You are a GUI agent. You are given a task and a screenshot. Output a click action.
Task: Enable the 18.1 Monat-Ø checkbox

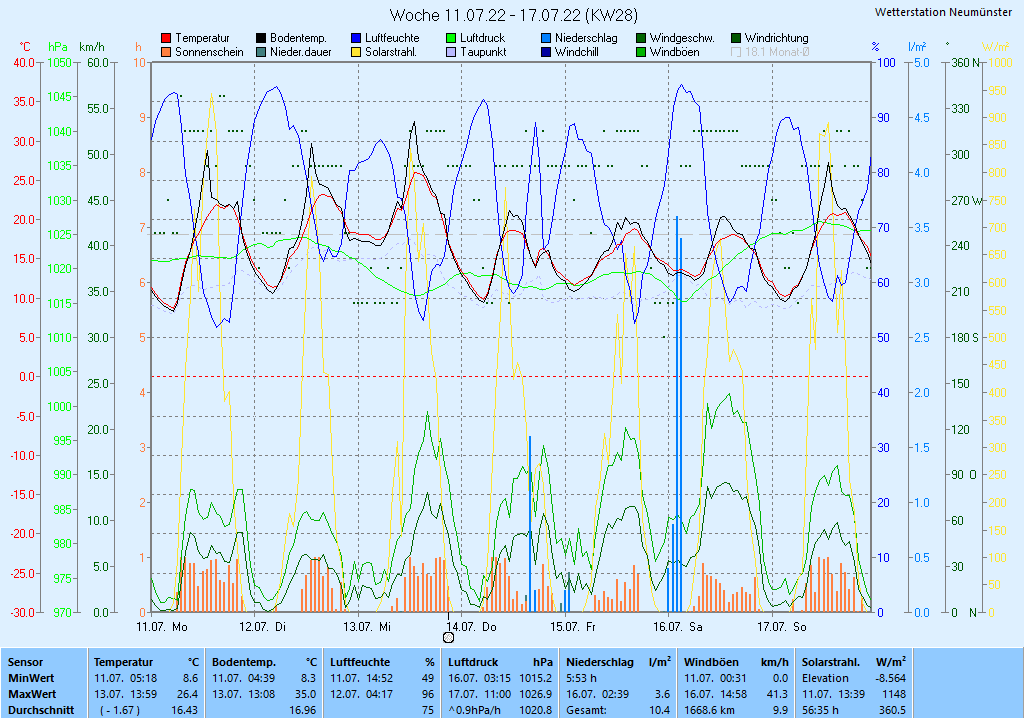point(736,52)
